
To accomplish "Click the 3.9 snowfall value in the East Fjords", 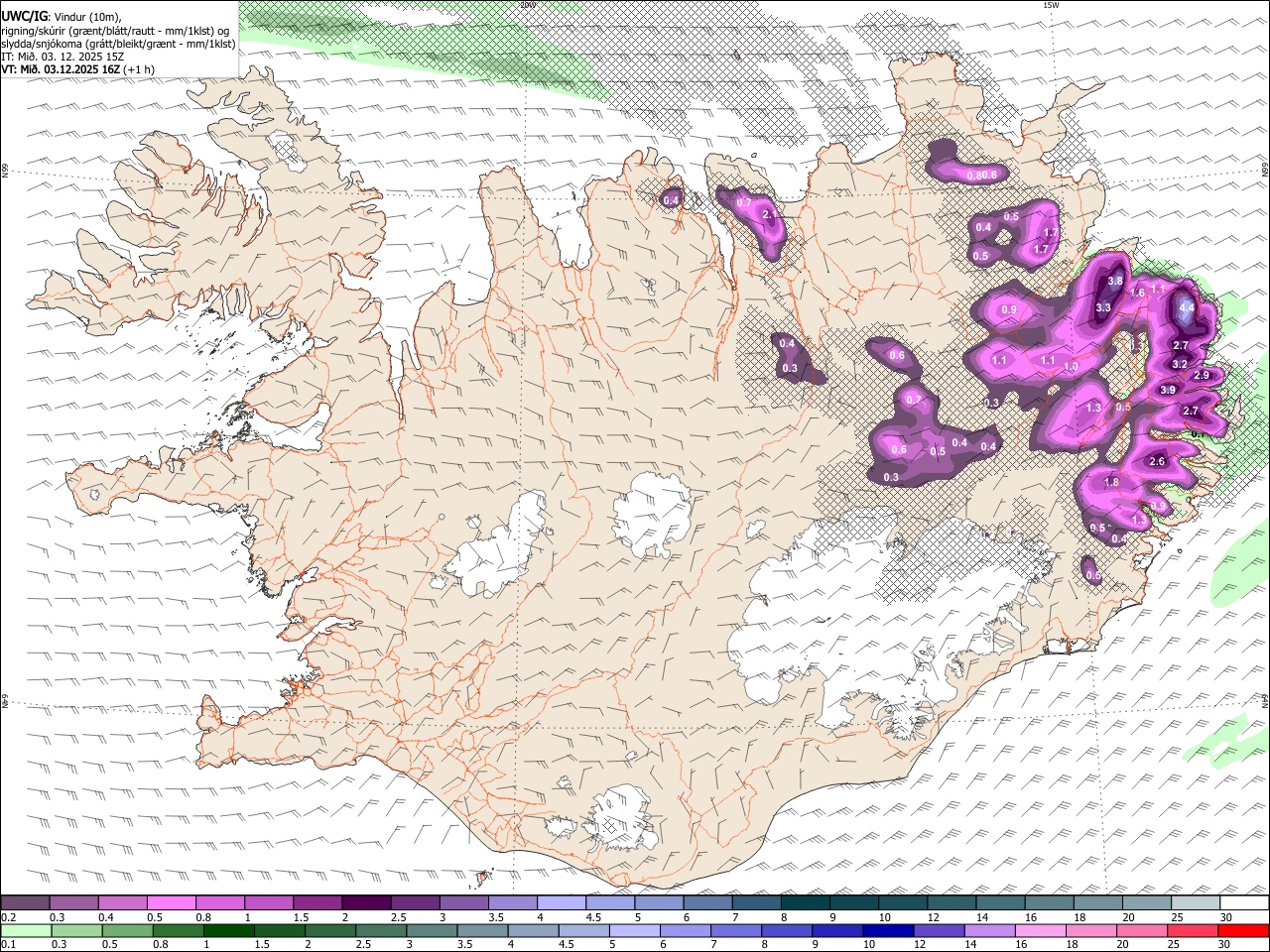I will point(1168,391).
